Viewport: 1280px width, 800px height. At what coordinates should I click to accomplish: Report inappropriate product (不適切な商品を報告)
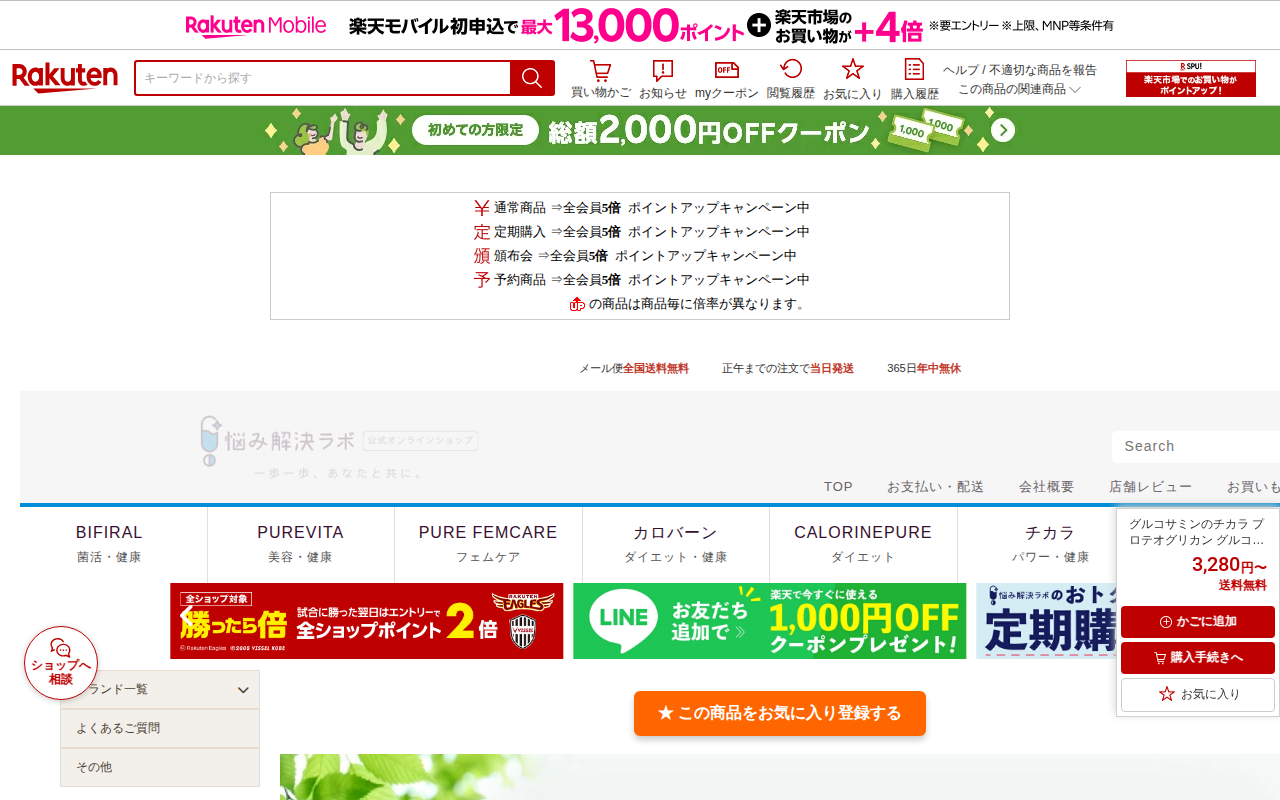pos(1042,70)
